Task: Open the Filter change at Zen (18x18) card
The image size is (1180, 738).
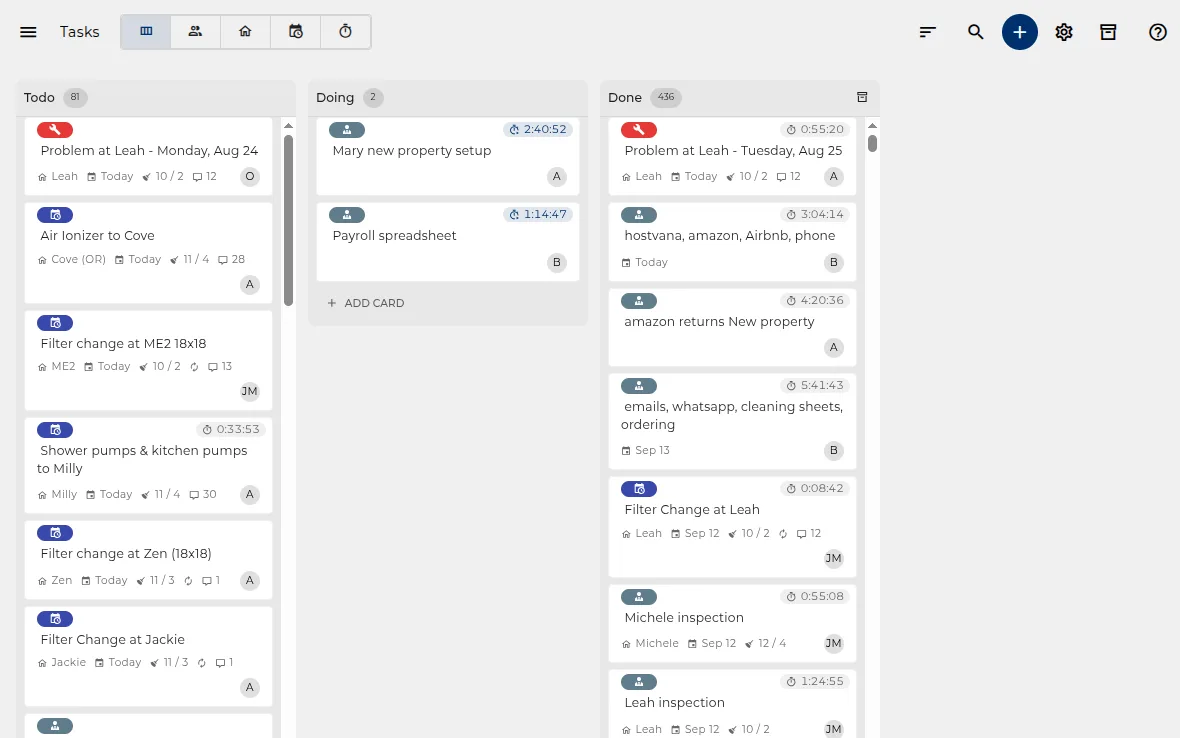Action: (x=148, y=560)
